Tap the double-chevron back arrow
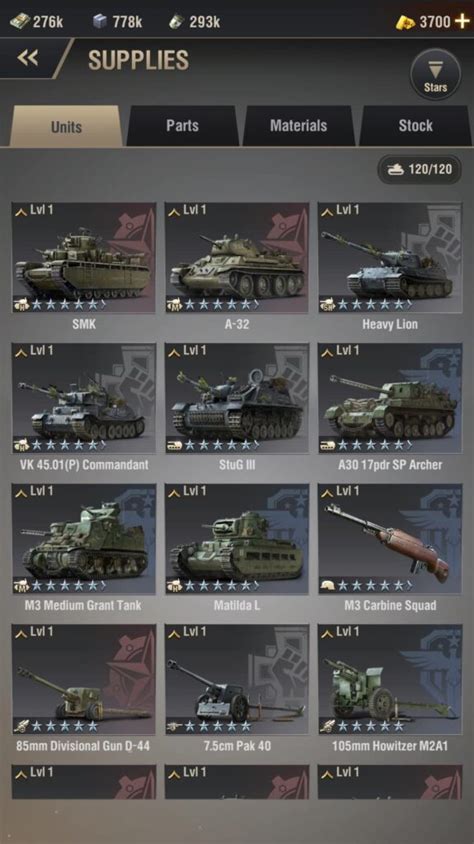Screen dimensions: 474x844 coord(27,58)
